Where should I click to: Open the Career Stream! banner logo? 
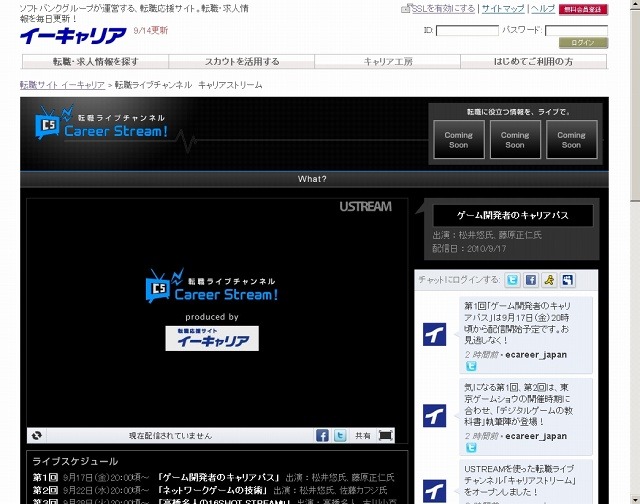pyautogui.click(x=101, y=122)
